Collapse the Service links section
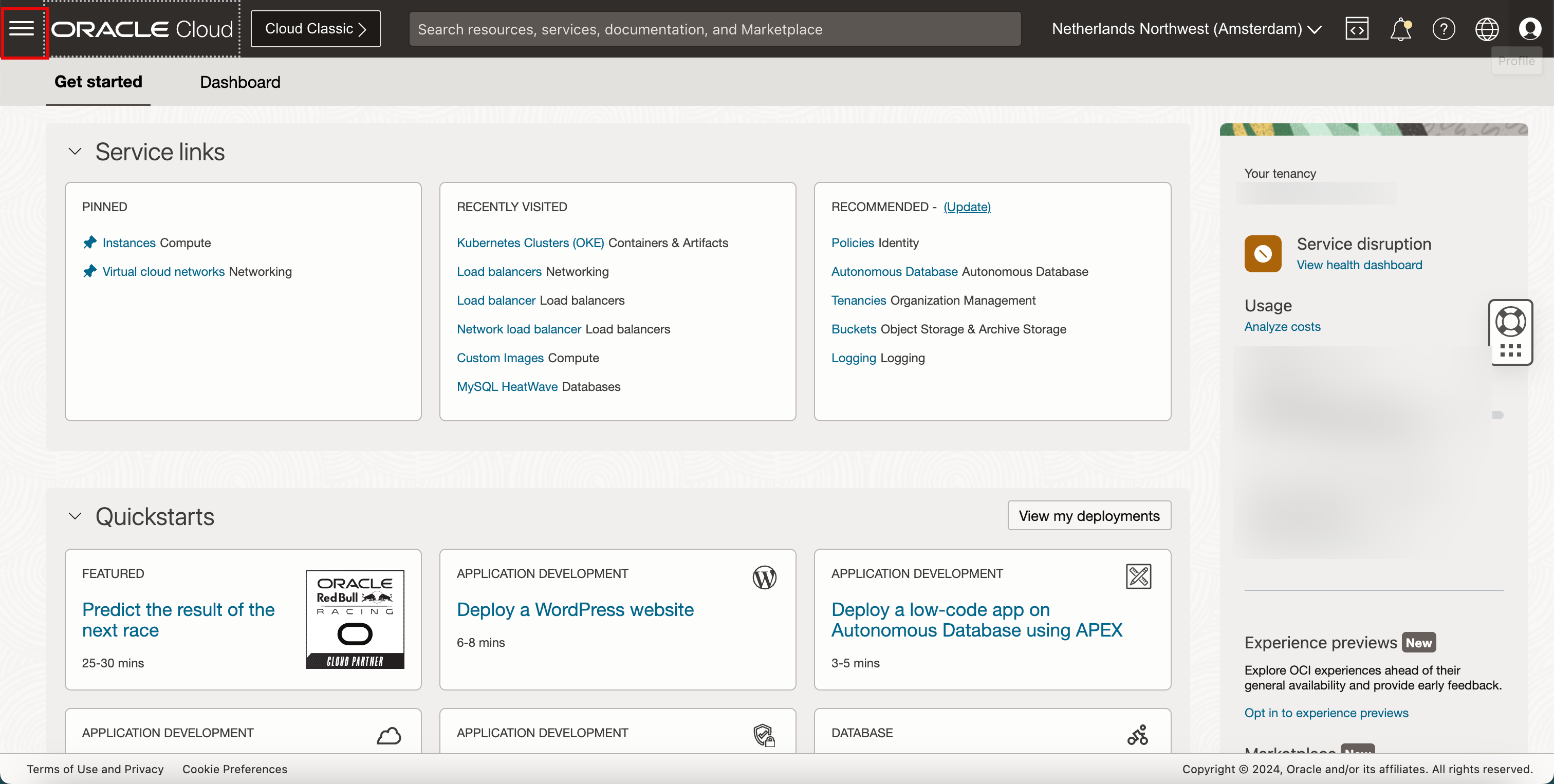Image resolution: width=1554 pixels, height=784 pixels. tap(75, 152)
